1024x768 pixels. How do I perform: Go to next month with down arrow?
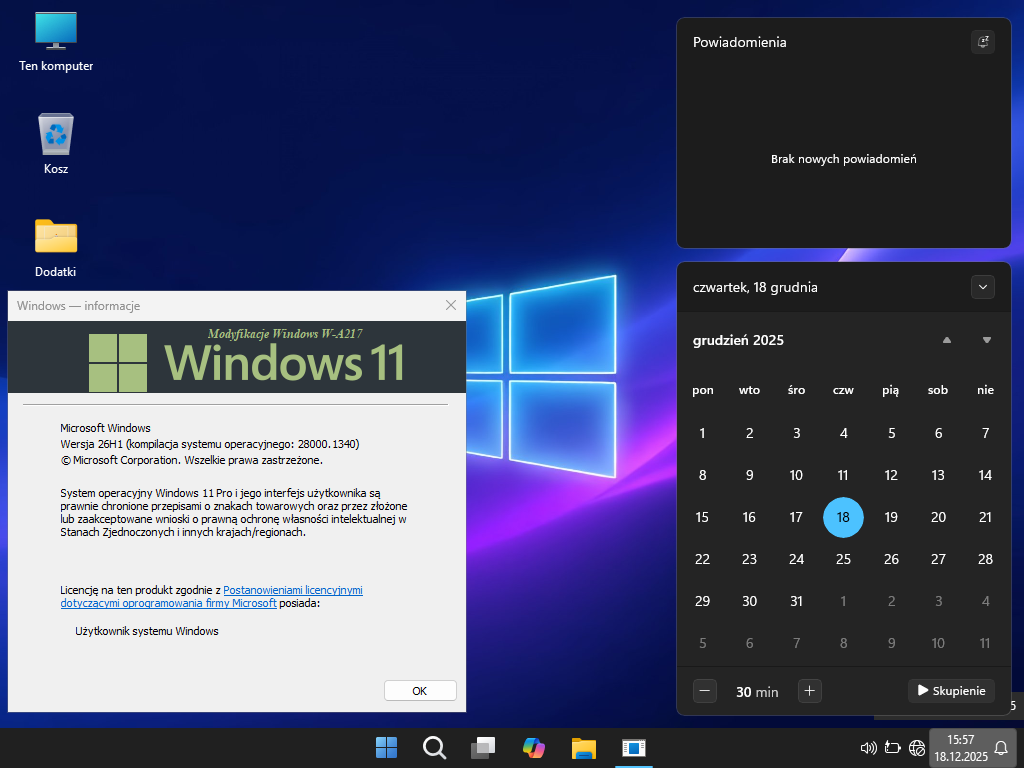[x=986, y=340]
